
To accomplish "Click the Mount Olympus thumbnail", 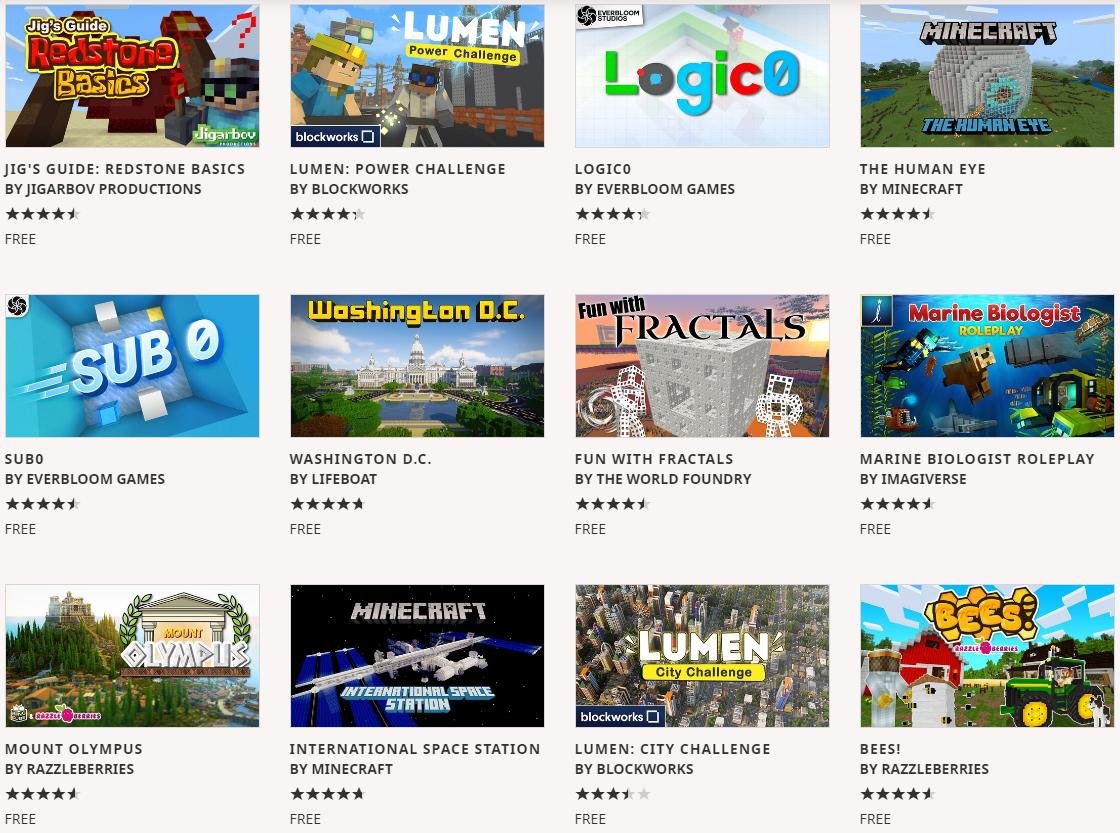I will (132, 656).
